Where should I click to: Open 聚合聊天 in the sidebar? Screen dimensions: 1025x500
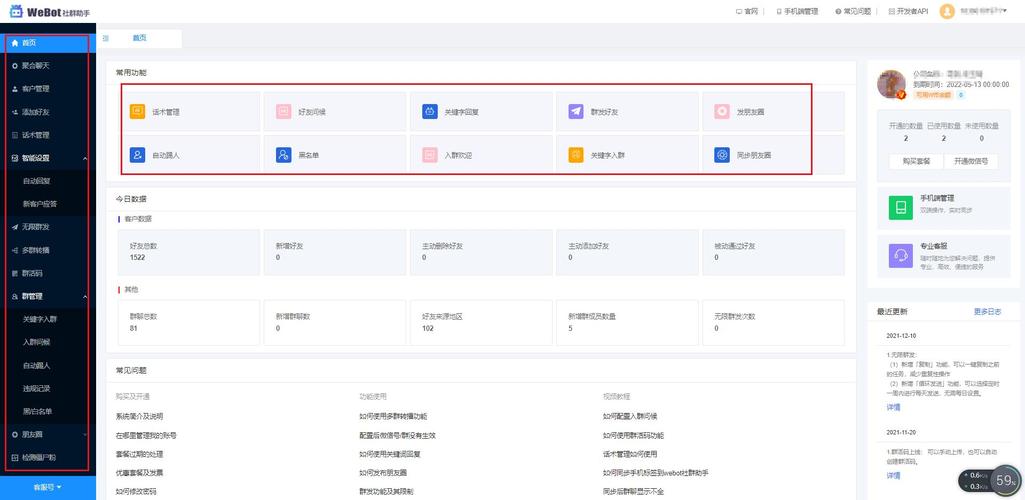point(48,66)
